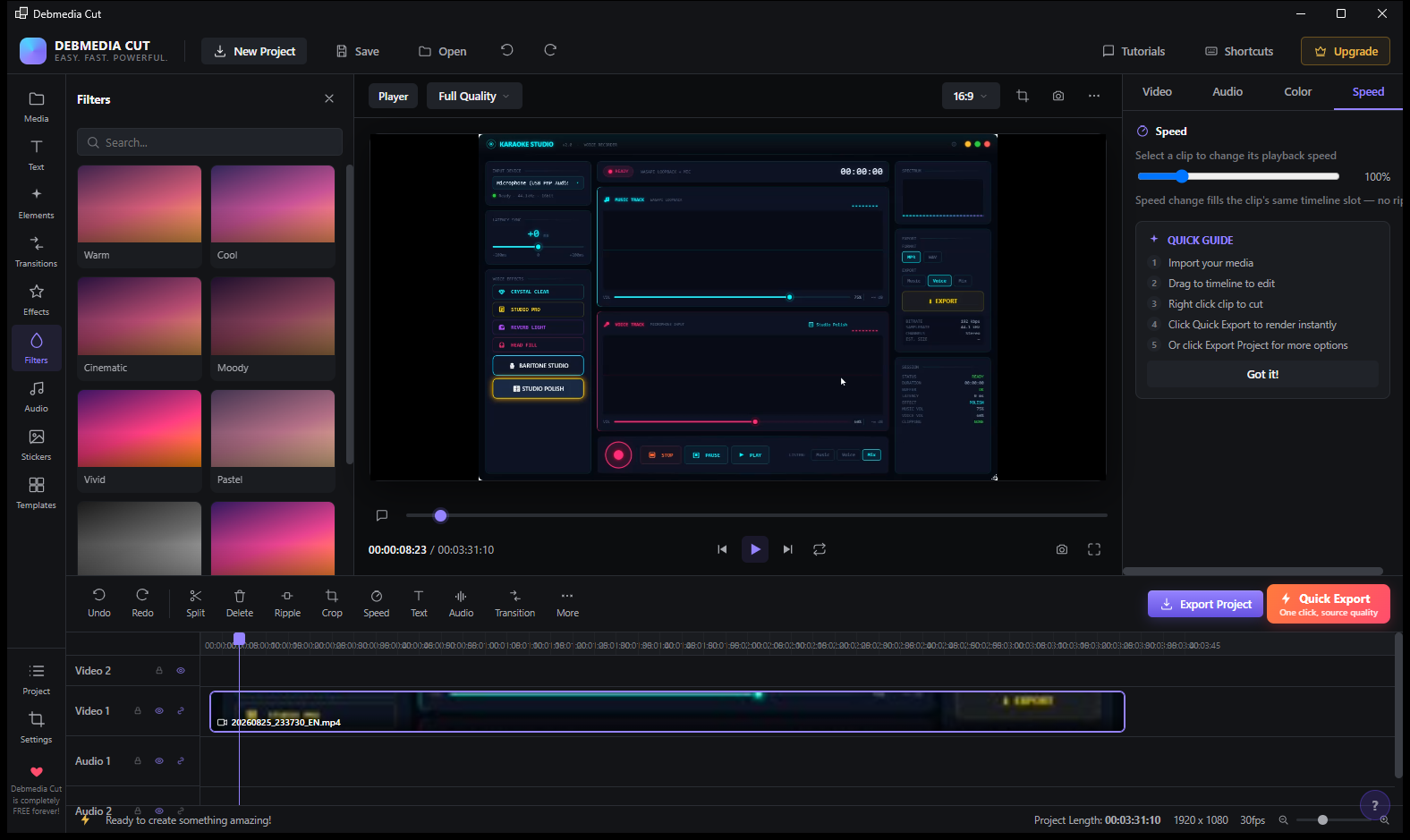Take a snapshot with top camera icon
1410x840 pixels.
1058,96
